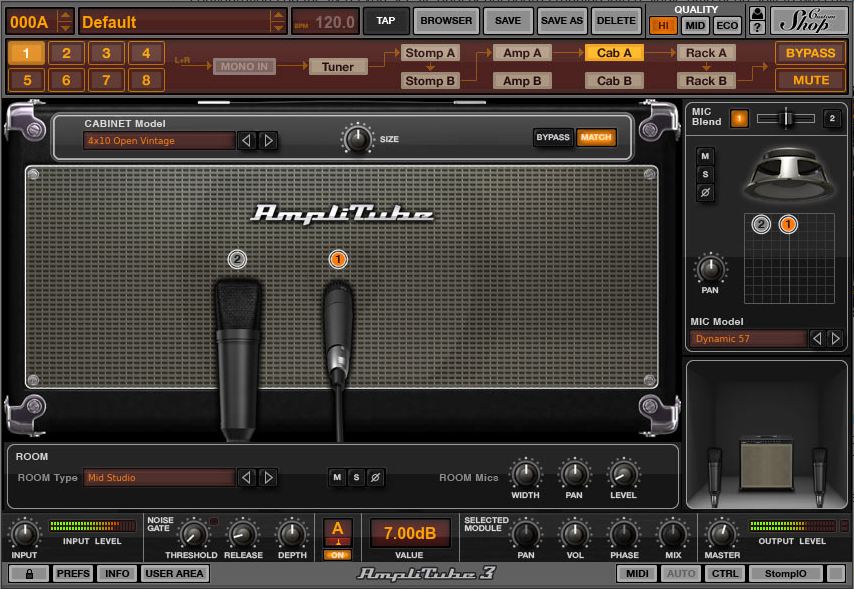This screenshot has height=589, width=854.
Task: Toggle the cabinet MATCH button
Action: click(596, 137)
